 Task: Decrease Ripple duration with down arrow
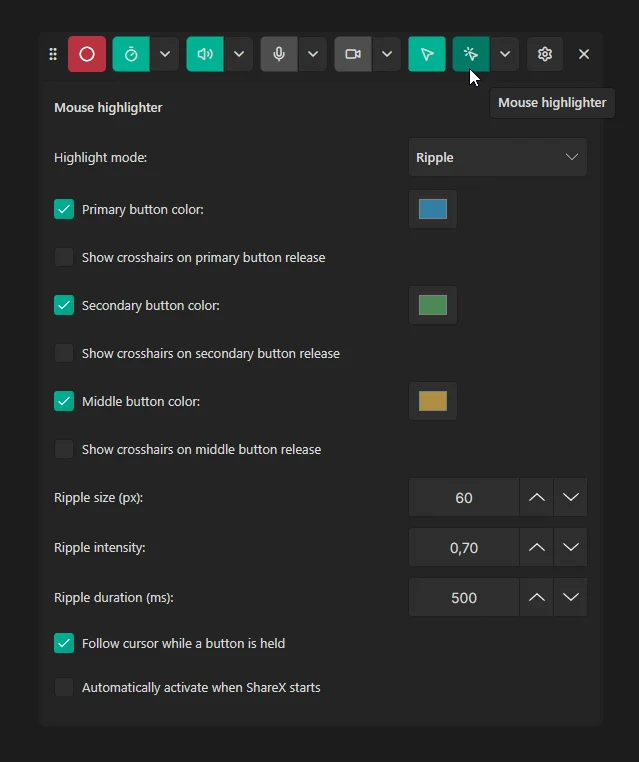[x=570, y=597]
